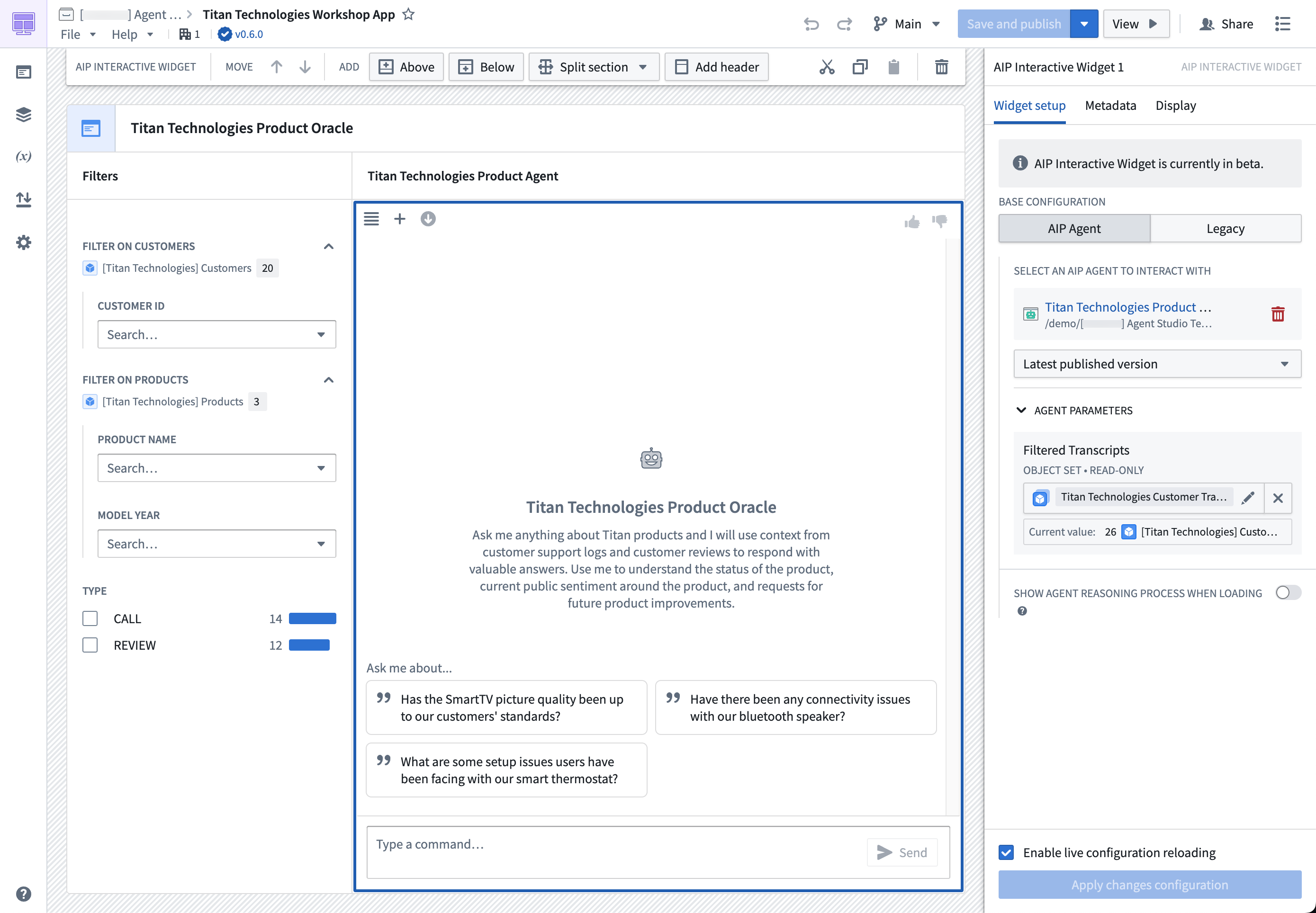Click the Send button
Image resolution: width=1316 pixels, height=913 pixels.
pos(902,852)
